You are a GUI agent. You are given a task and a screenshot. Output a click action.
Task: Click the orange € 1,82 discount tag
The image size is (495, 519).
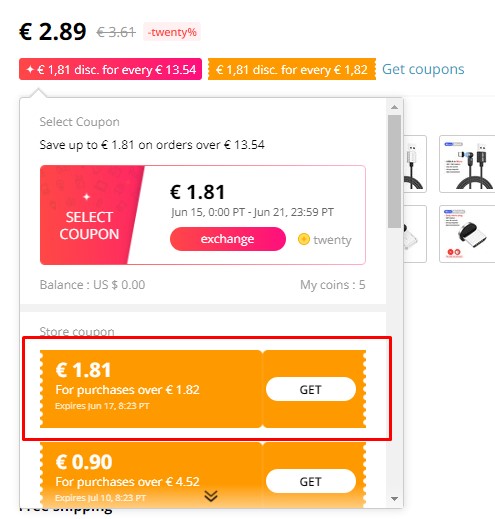pyautogui.click(x=292, y=69)
